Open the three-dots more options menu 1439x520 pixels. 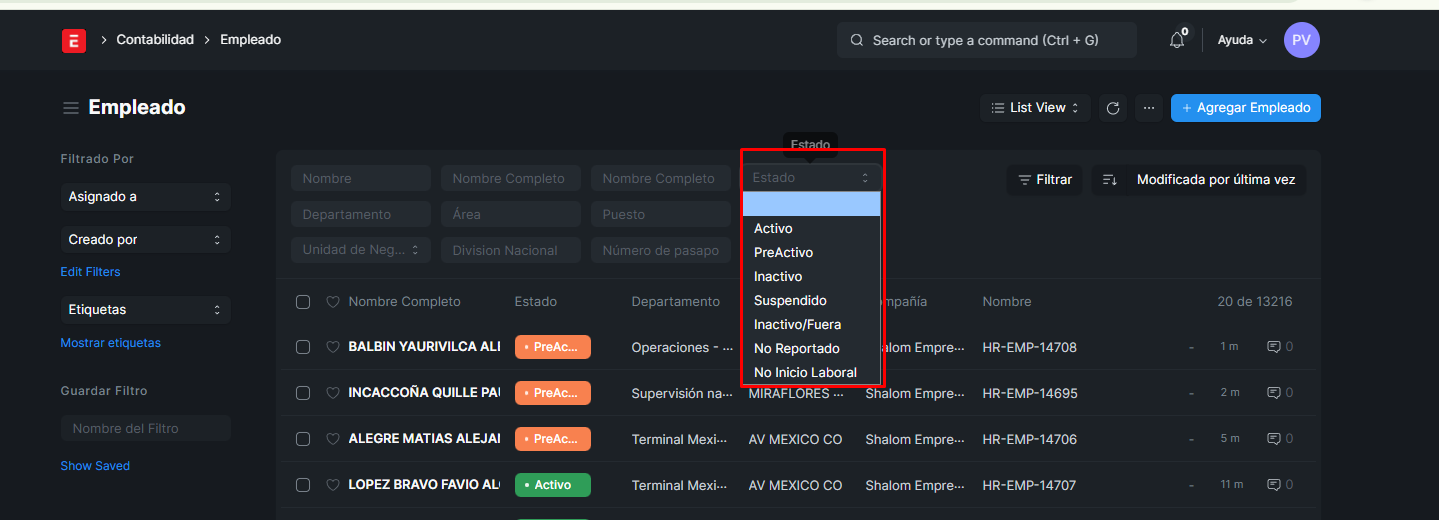1148,108
